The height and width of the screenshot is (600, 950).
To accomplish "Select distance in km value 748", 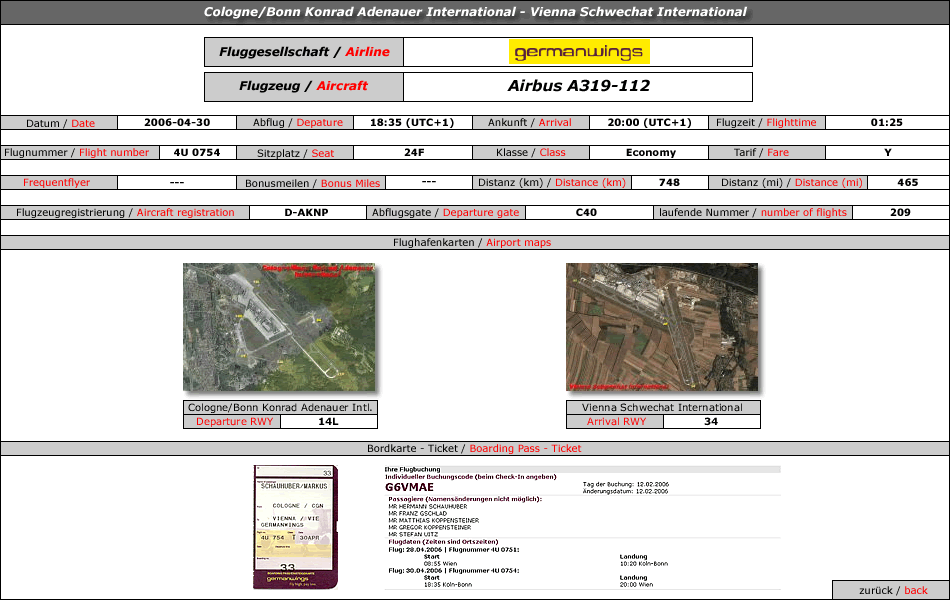I will [669, 182].
